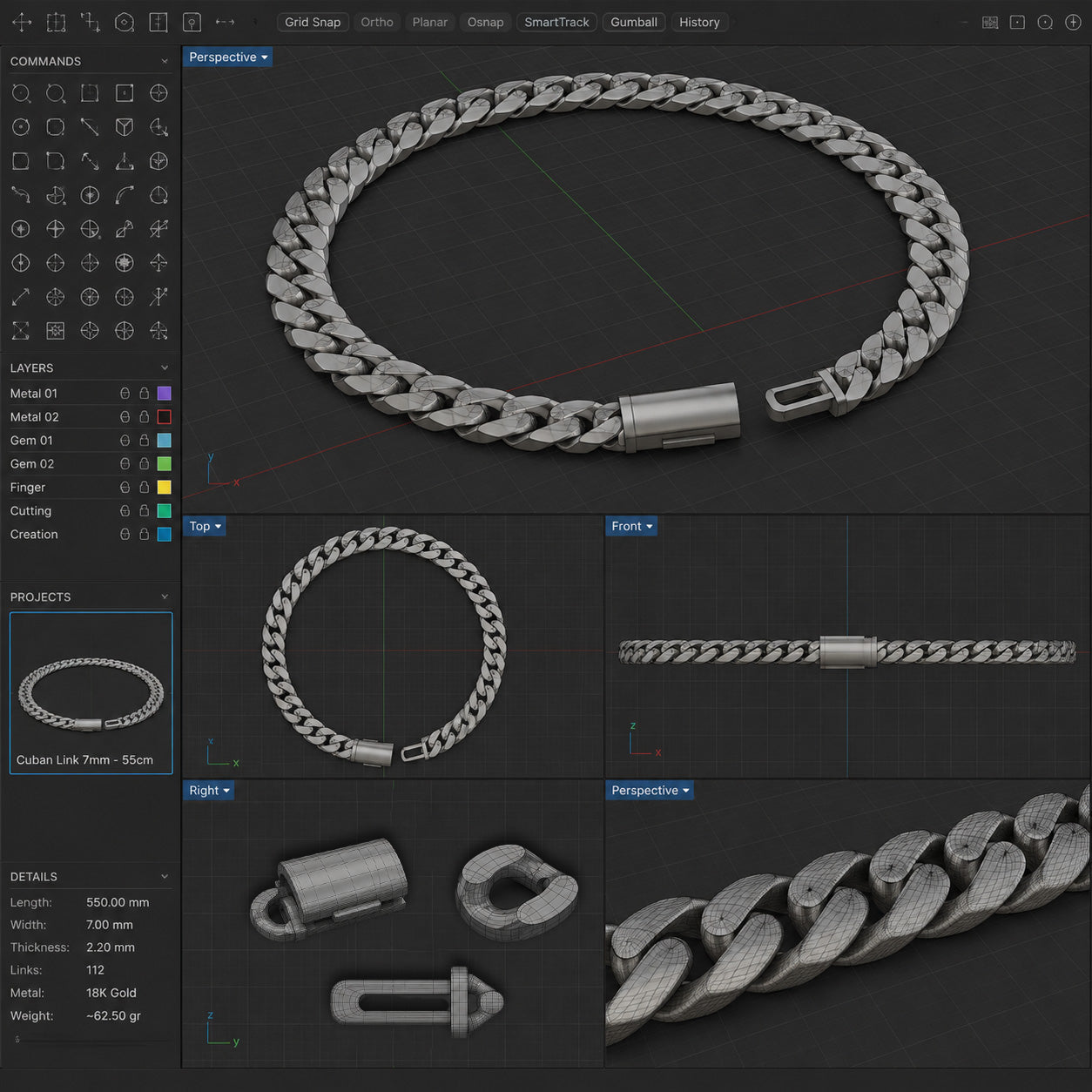Open the top Perspective viewport dropdown
Image resolution: width=1092 pixels, height=1092 pixels.
(228, 57)
